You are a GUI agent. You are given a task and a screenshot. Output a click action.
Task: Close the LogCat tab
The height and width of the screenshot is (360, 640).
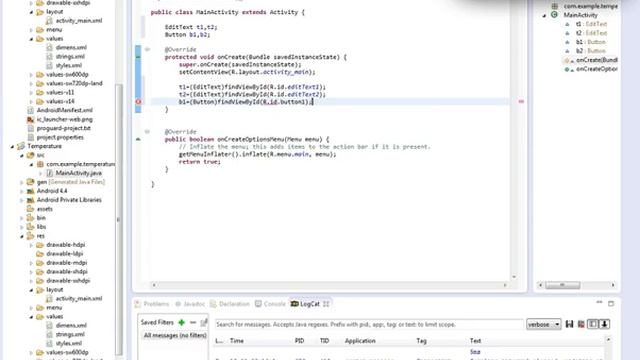(326, 304)
